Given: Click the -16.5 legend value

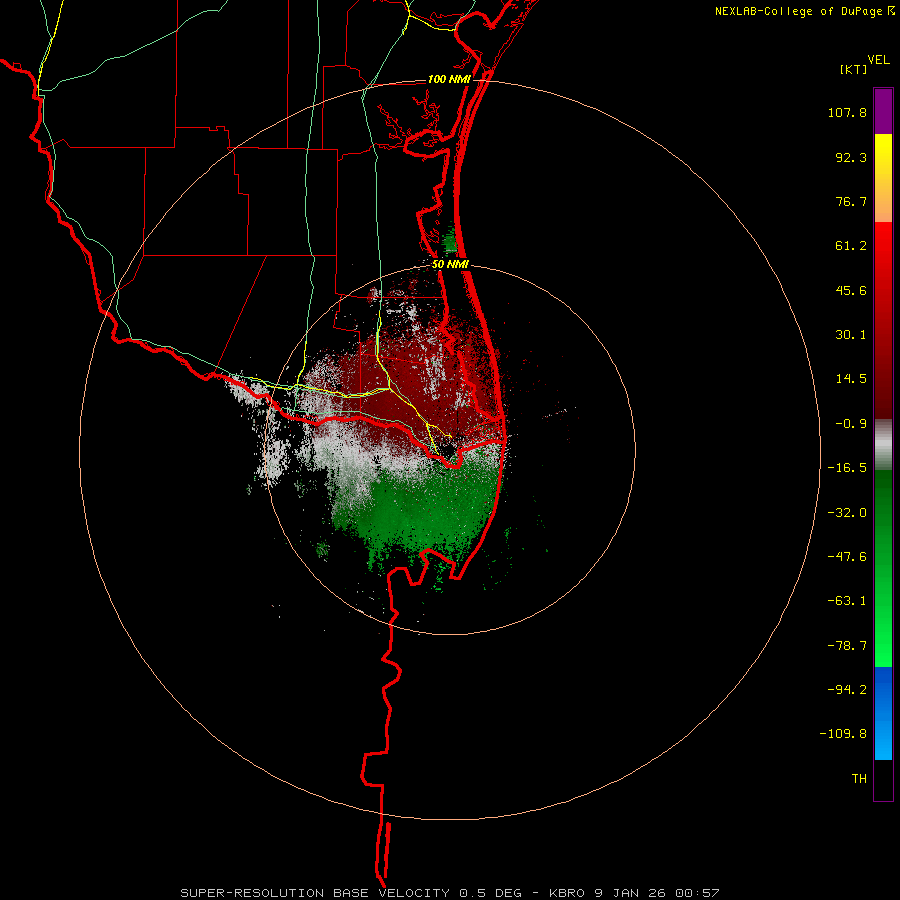Looking at the screenshot, I should [x=847, y=468].
